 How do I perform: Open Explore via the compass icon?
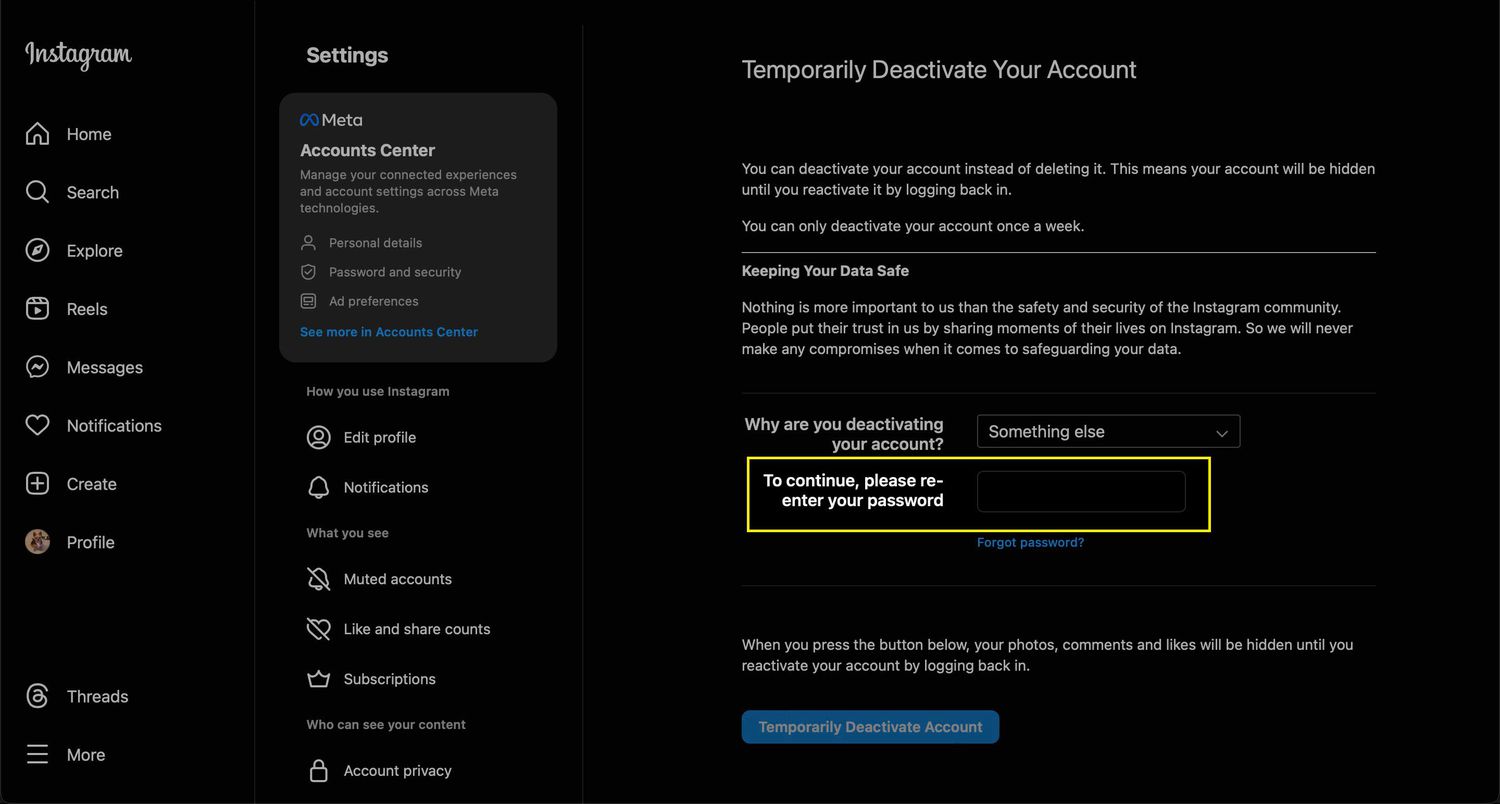37,250
